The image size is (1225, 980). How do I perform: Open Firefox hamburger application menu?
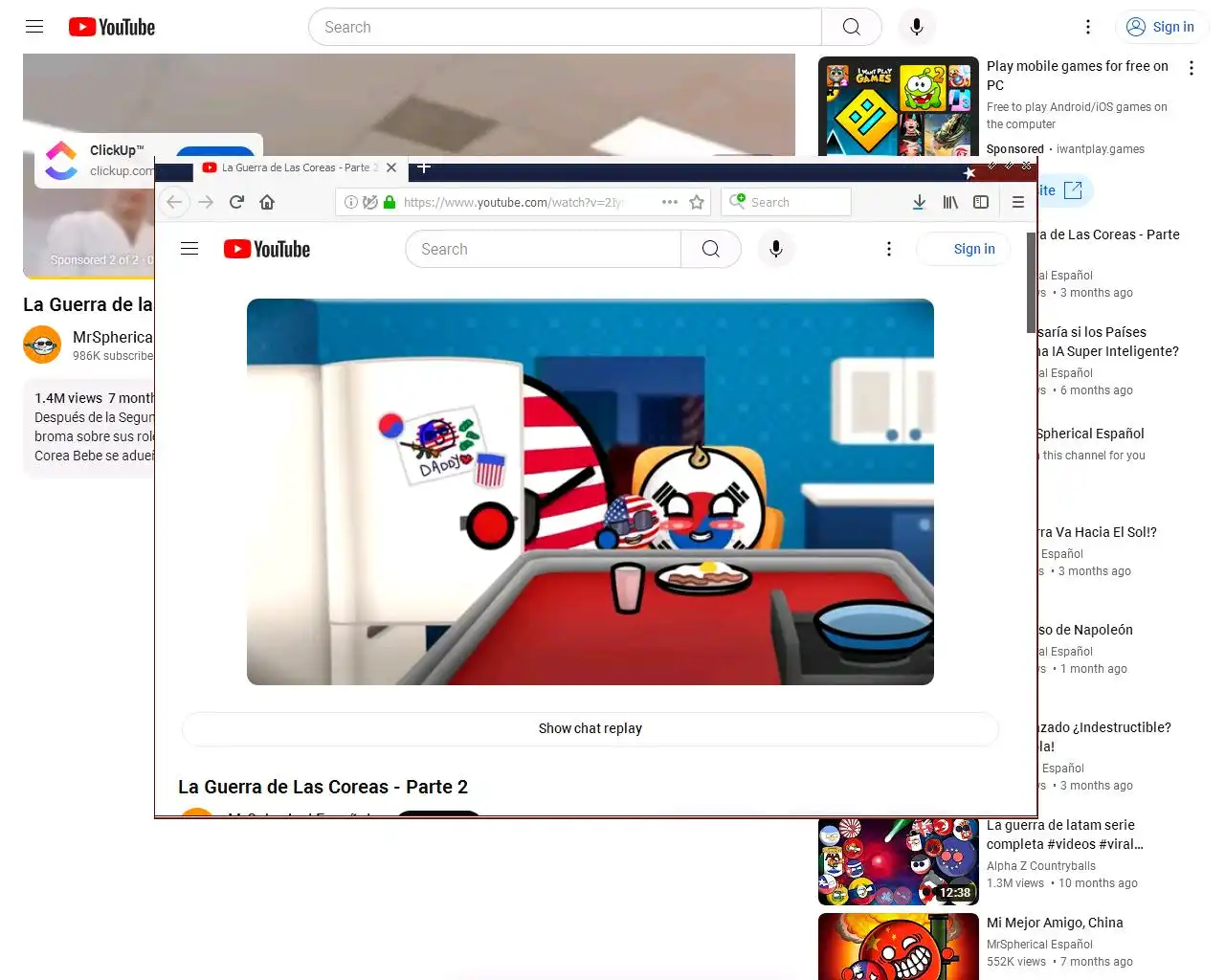coord(1018,202)
